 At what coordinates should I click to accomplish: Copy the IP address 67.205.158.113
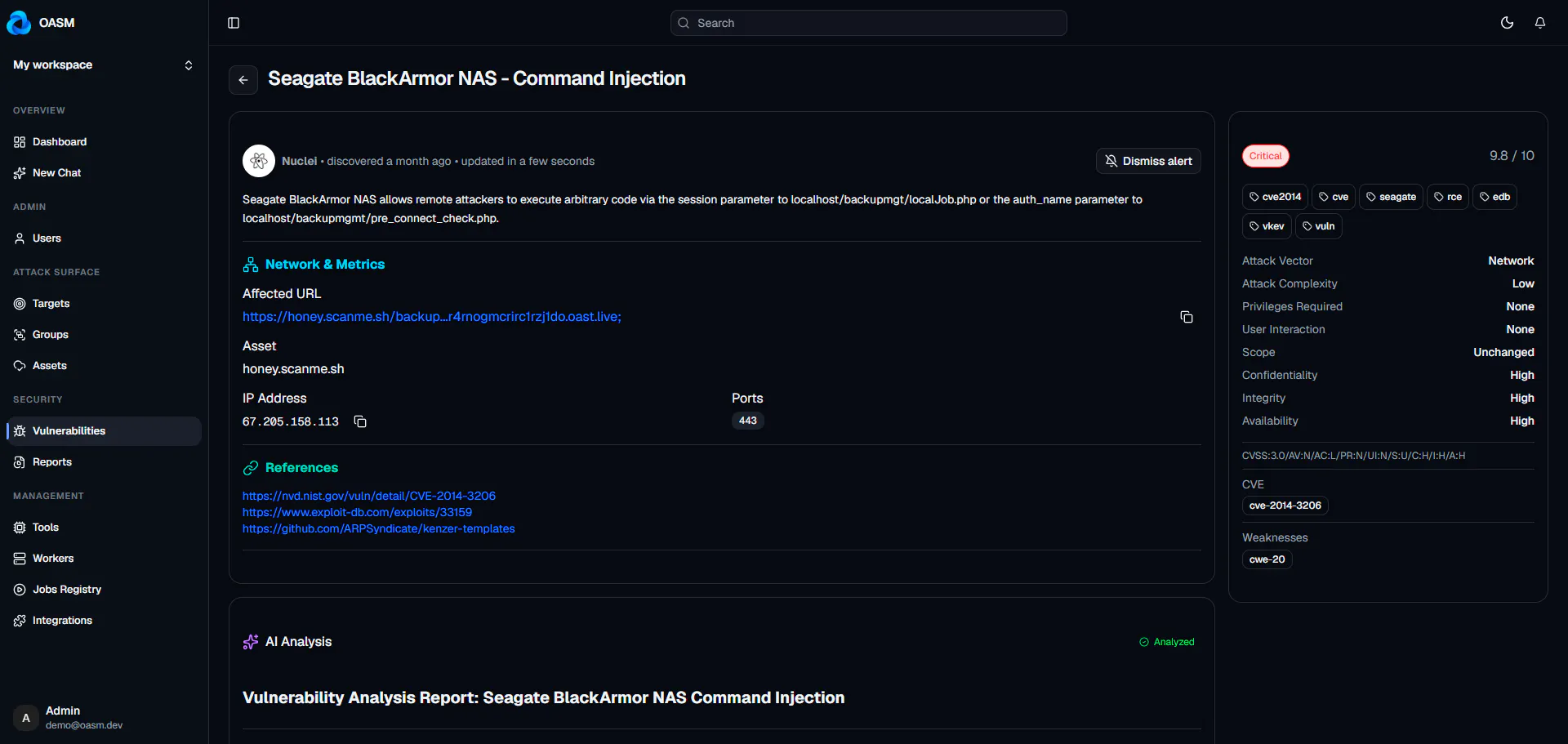[360, 421]
